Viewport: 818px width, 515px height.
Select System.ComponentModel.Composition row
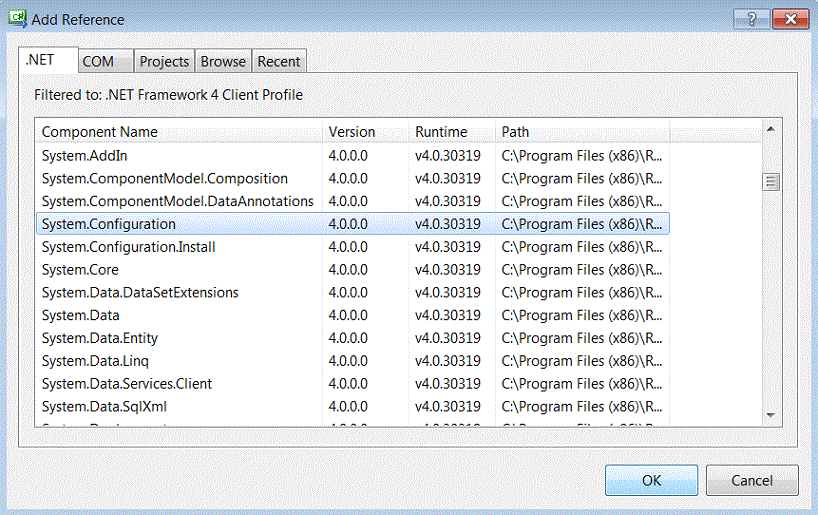tap(353, 178)
